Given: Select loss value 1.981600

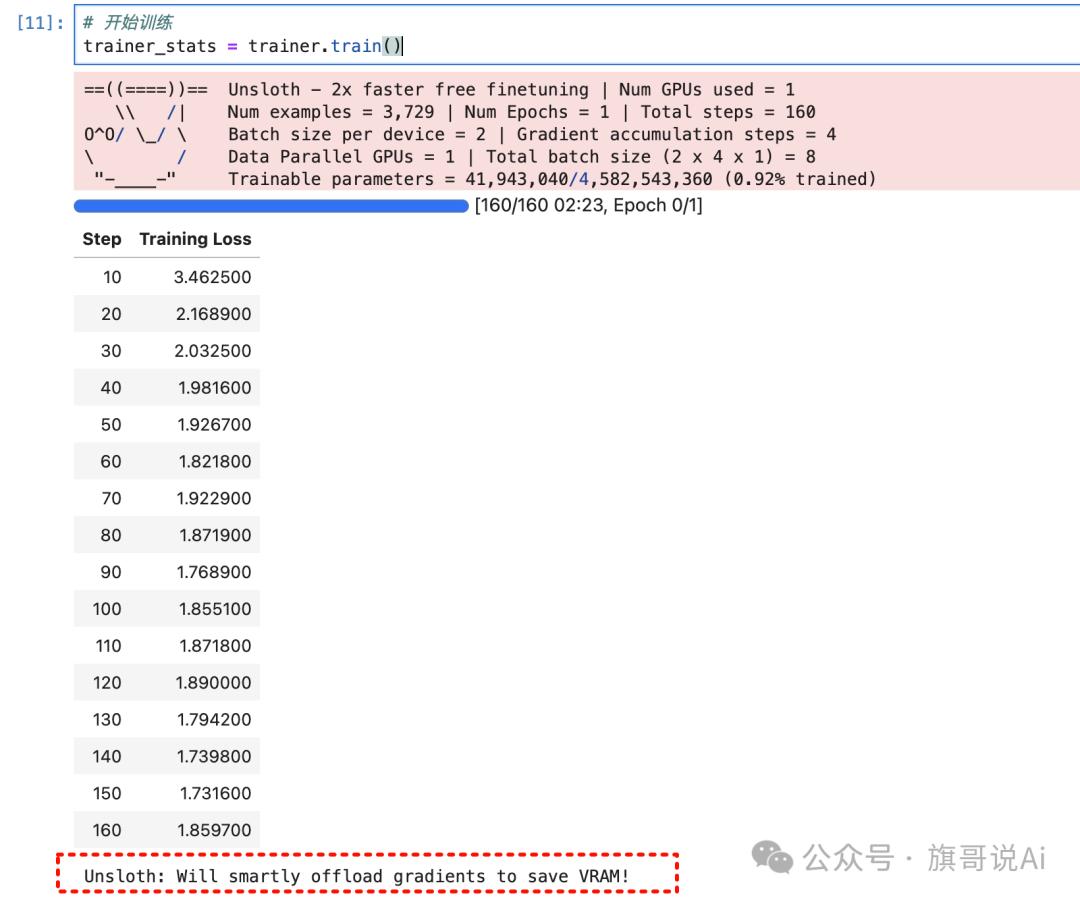Looking at the screenshot, I should click(215, 388).
